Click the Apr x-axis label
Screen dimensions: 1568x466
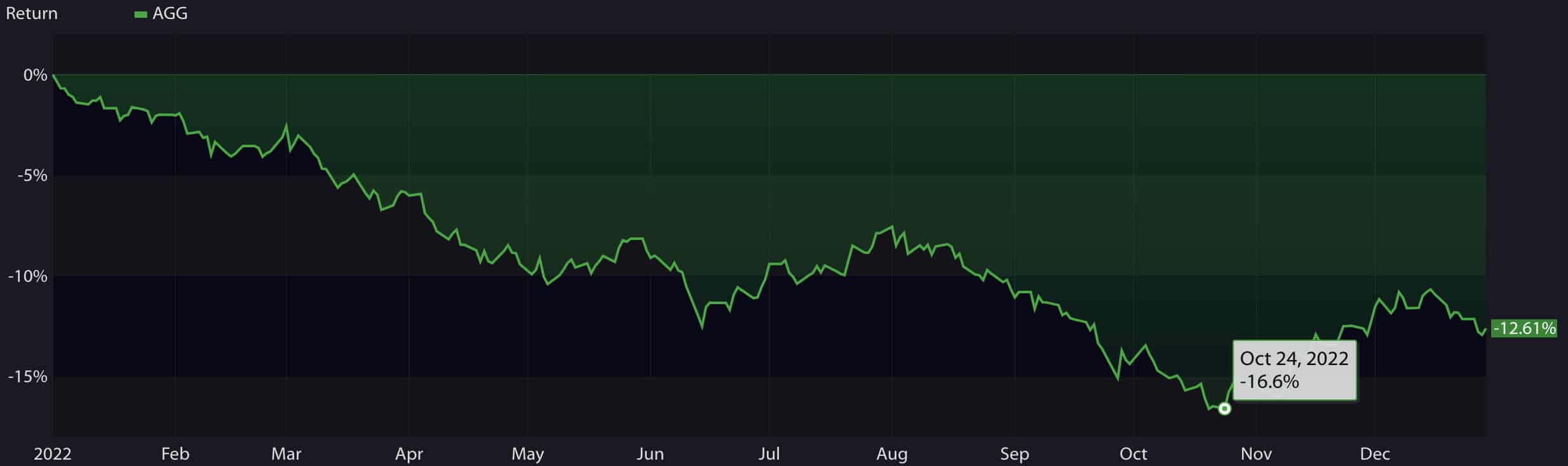click(x=409, y=454)
